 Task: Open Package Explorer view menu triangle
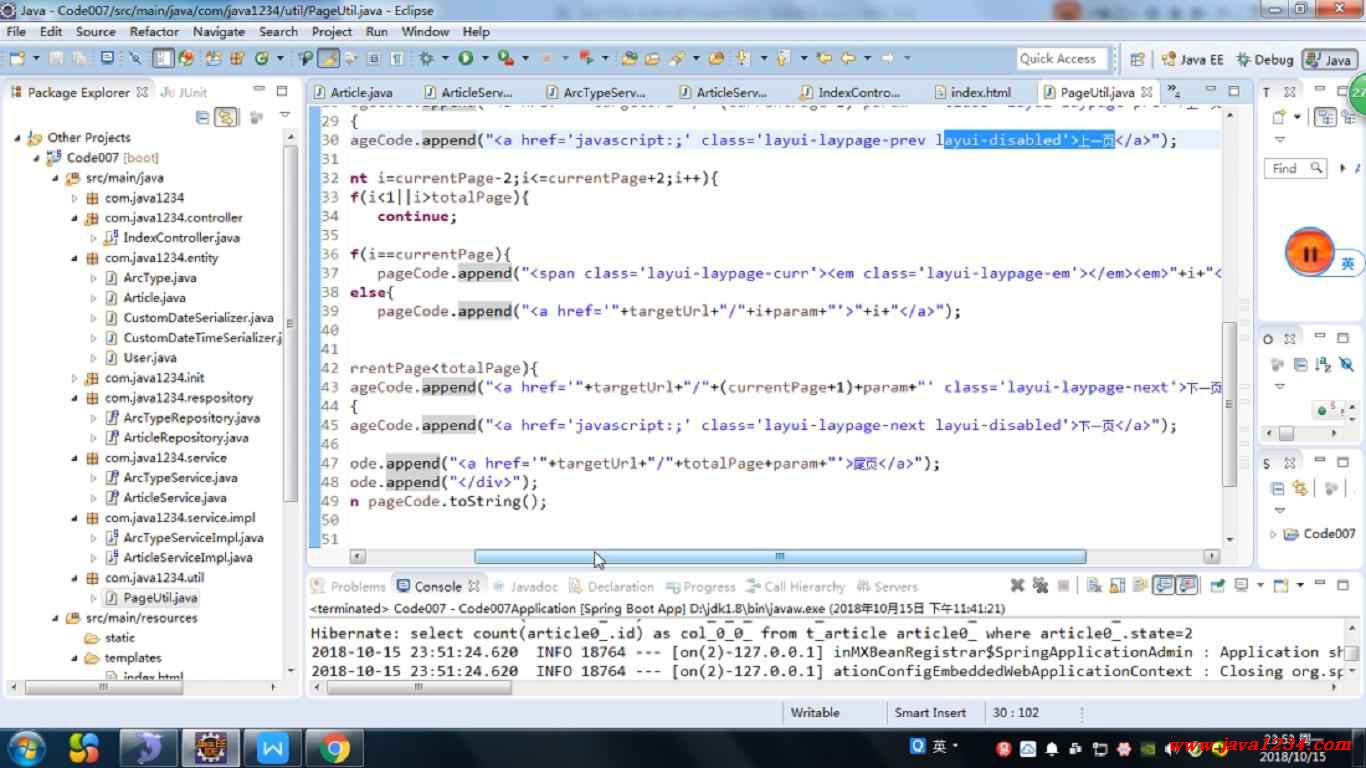(285, 116)
